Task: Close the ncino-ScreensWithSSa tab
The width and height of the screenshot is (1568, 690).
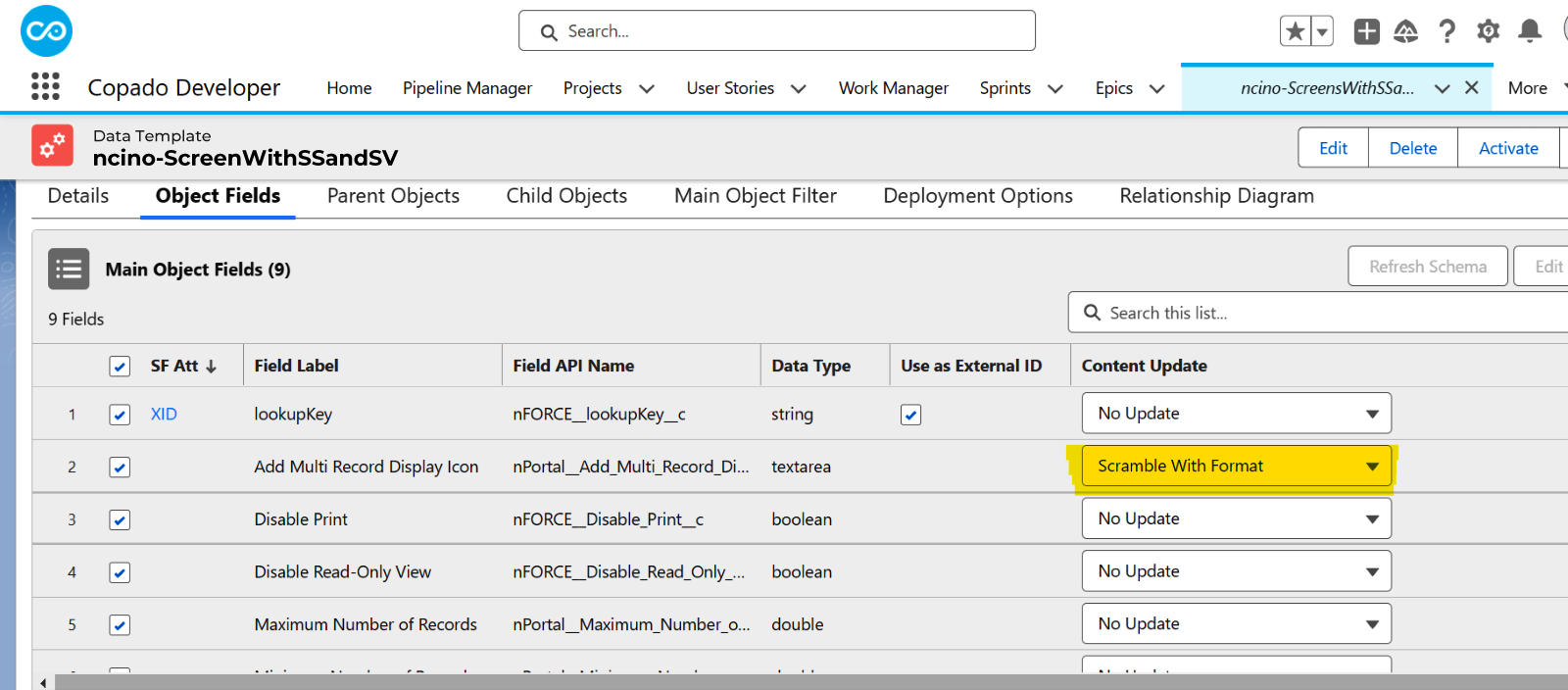Action: pos(1471,87)
